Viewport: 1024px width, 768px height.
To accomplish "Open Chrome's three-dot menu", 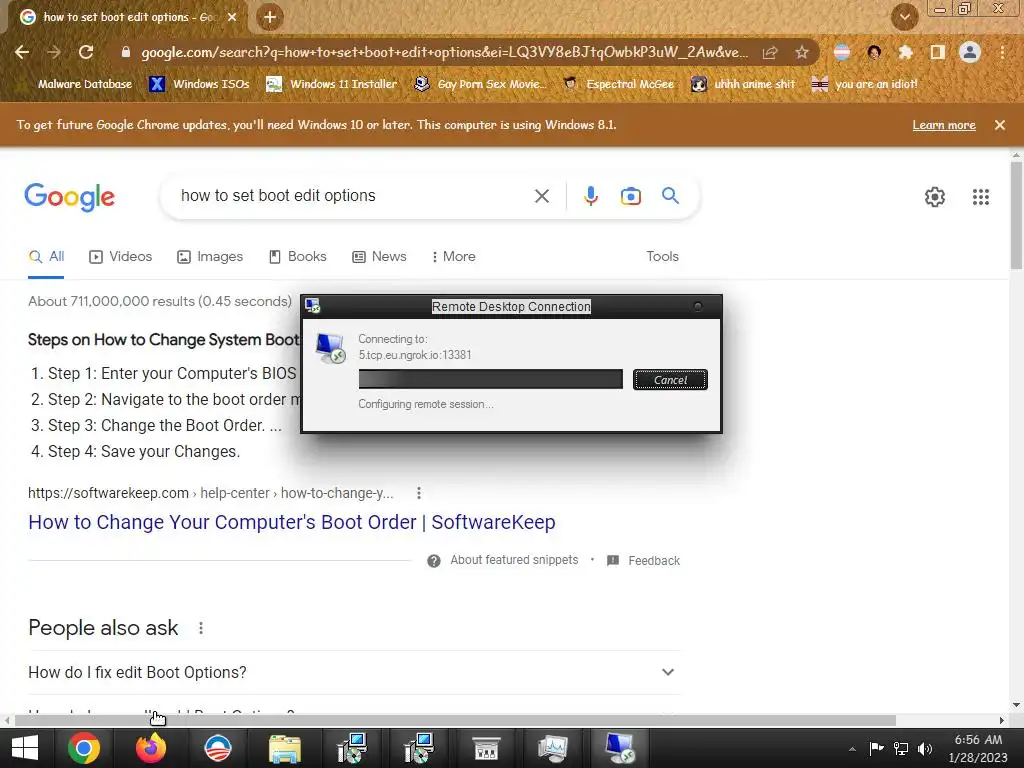I will pyautogui.click(x=1002, y=52).
